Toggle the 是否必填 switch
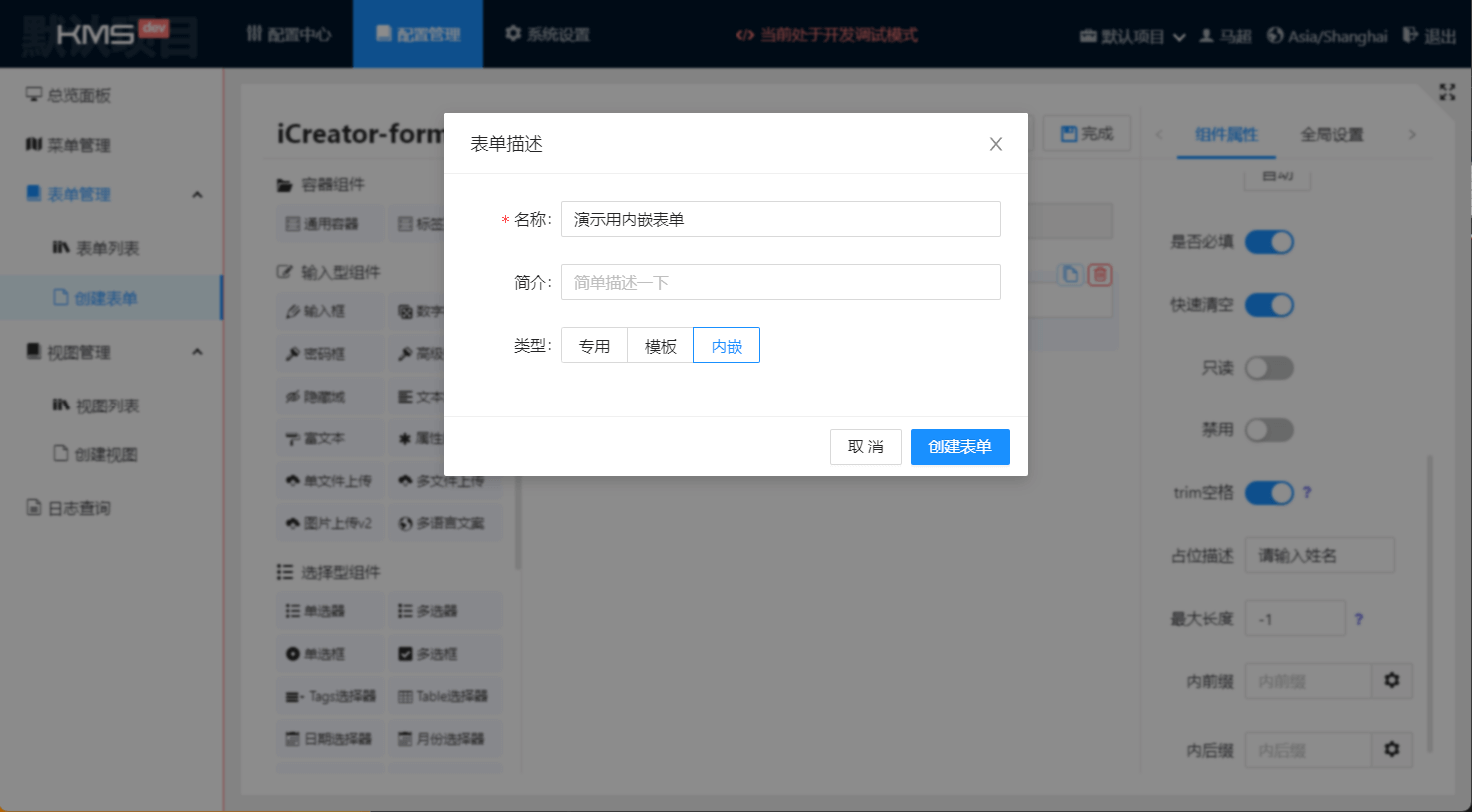Image resolution: width=1472 pixels, height=812 pixels. [1269, 242]
